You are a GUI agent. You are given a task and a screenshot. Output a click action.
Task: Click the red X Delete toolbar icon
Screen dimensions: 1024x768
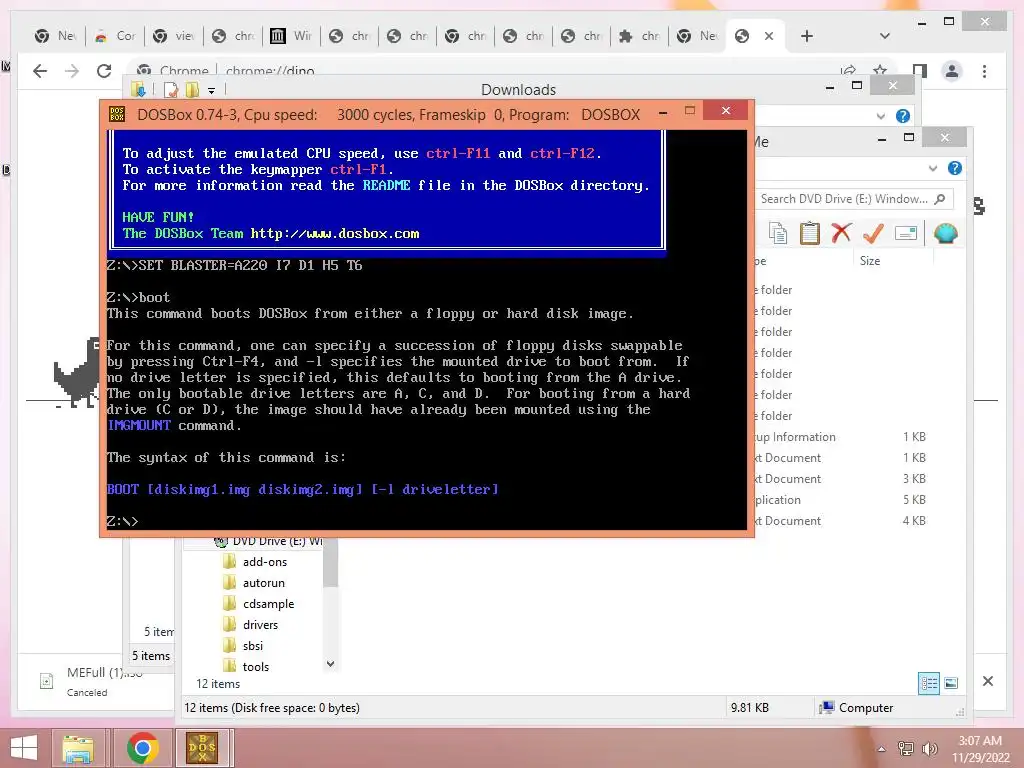tap(841, 233)
